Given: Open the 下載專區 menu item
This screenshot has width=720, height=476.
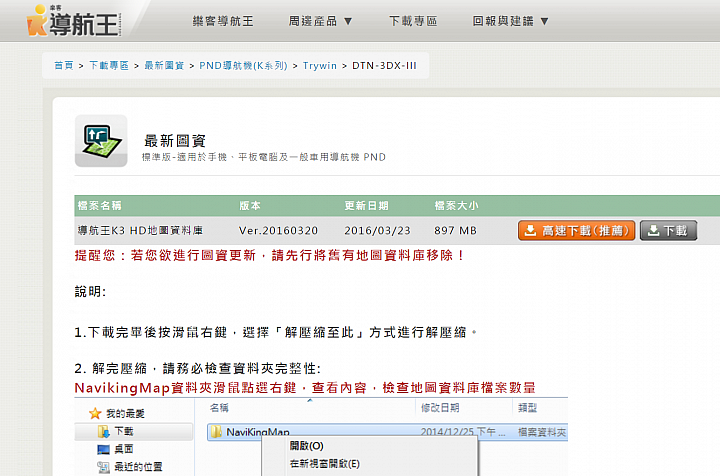Looking at the screenshot, I should click(413, 21).
